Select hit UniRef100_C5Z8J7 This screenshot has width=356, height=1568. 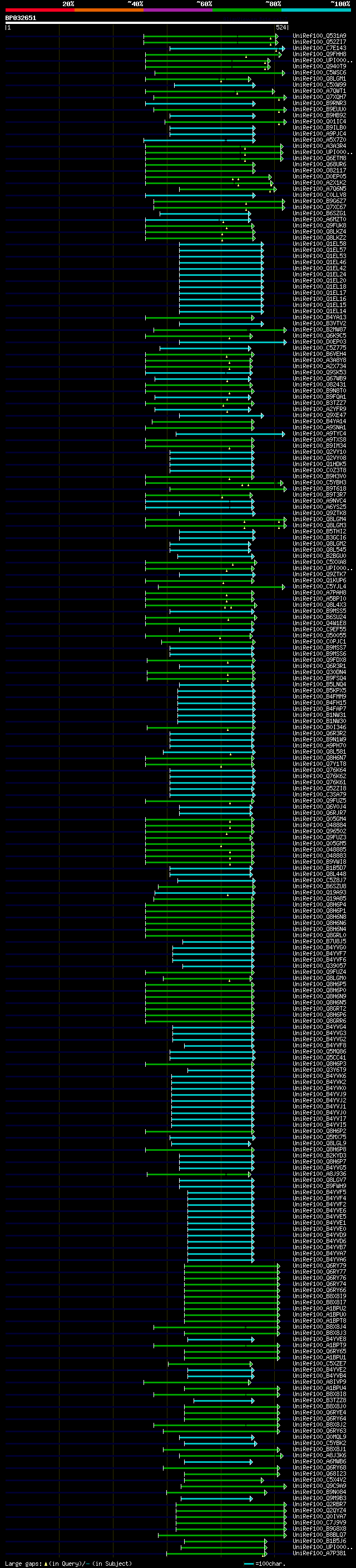point(319,880)
